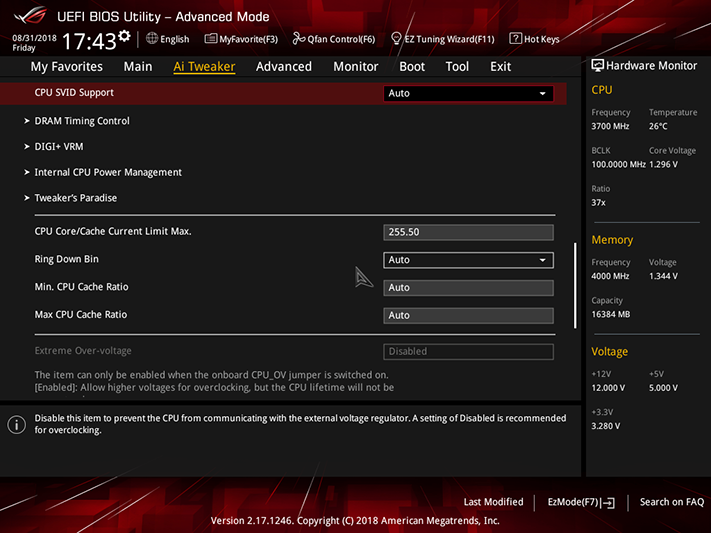Select the Min. CPU Cache Ratio label

(82, 287)
